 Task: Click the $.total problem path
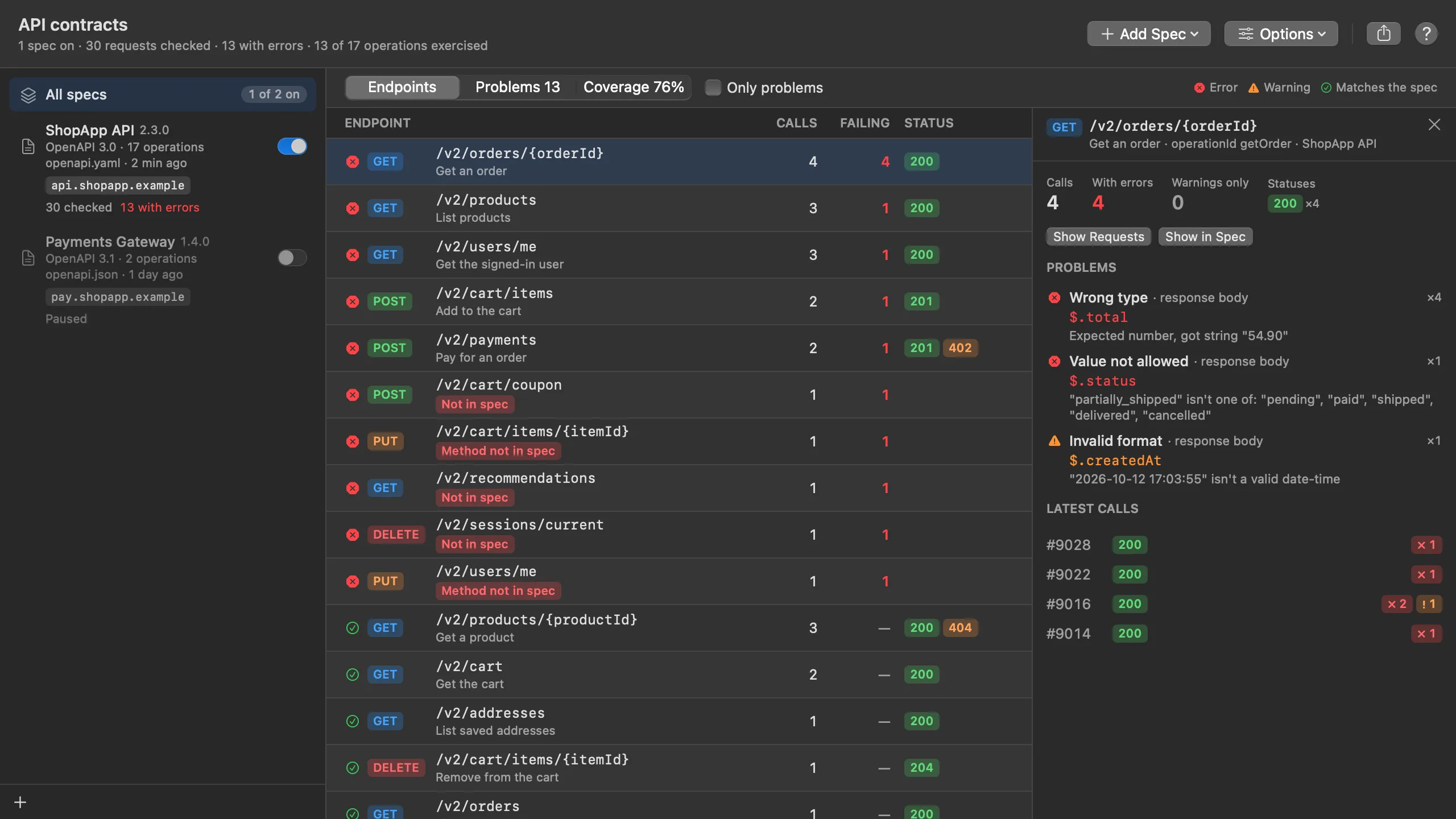(x=1098, y=317)
